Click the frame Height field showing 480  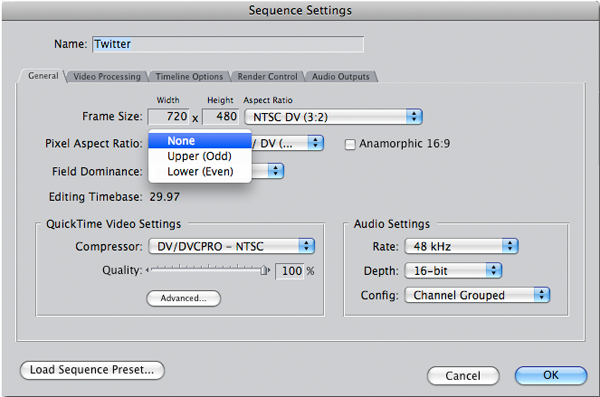click(x=220, y=116)
